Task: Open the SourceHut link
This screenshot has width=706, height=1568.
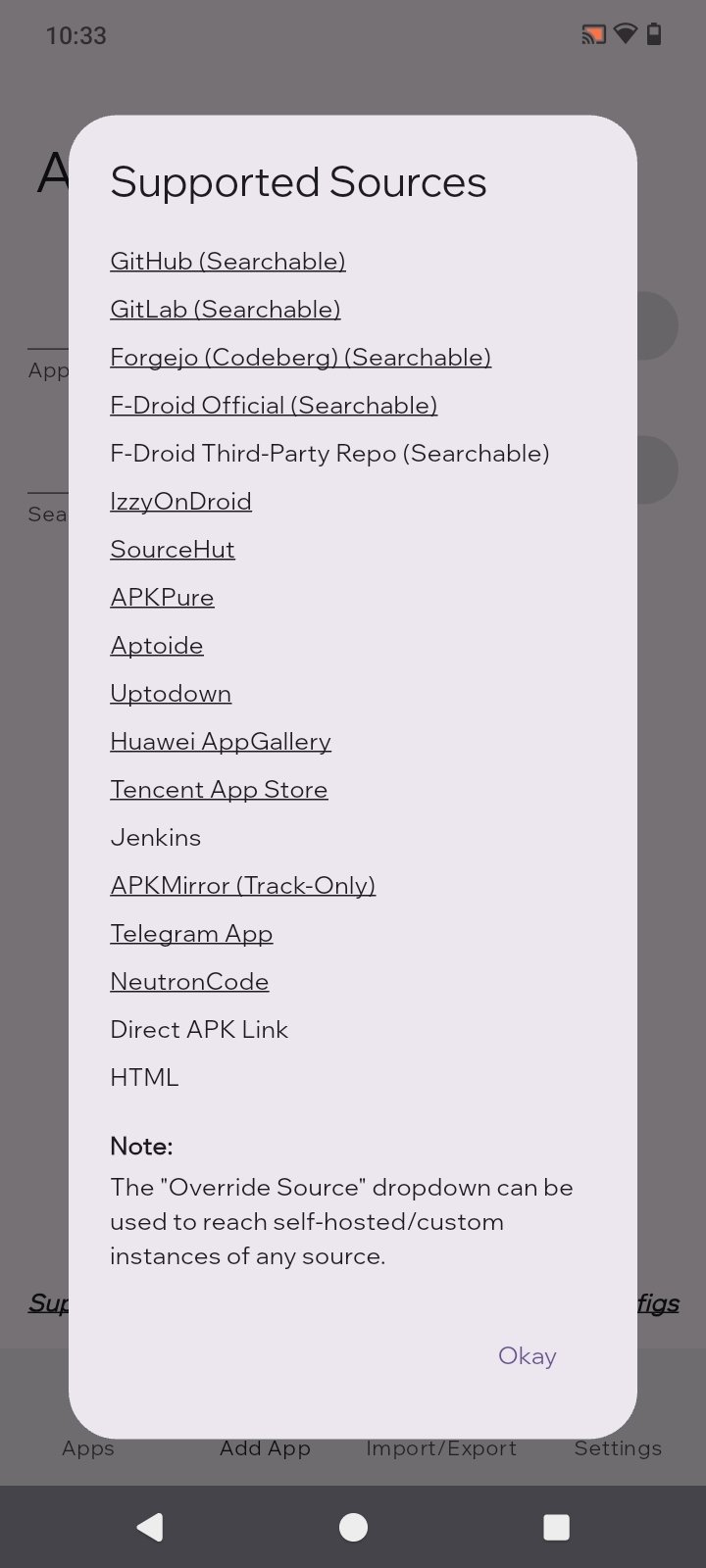Action: [173, 550]
